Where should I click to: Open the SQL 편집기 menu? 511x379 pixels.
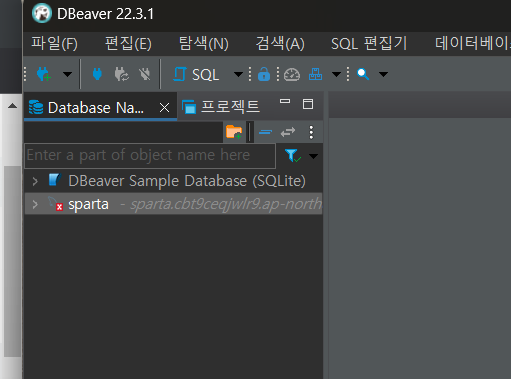point(369,44)
